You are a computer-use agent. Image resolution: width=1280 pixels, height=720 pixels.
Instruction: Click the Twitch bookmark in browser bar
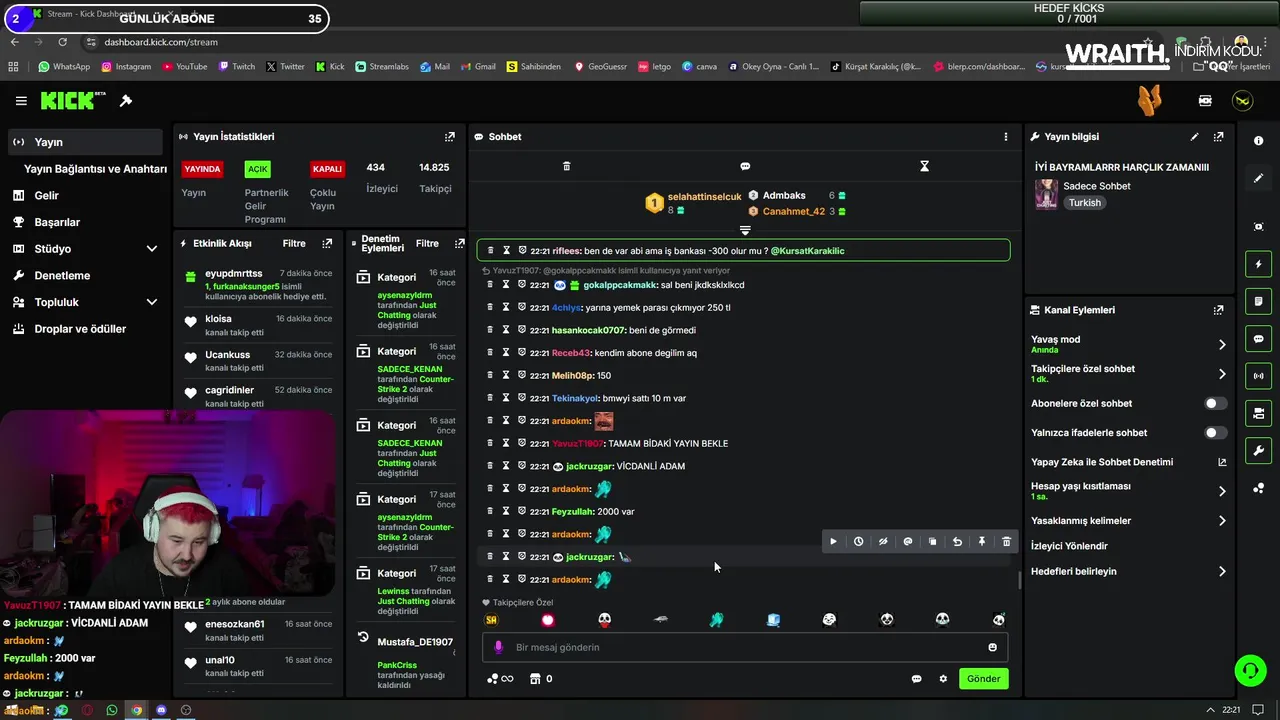tap(236, 67)
